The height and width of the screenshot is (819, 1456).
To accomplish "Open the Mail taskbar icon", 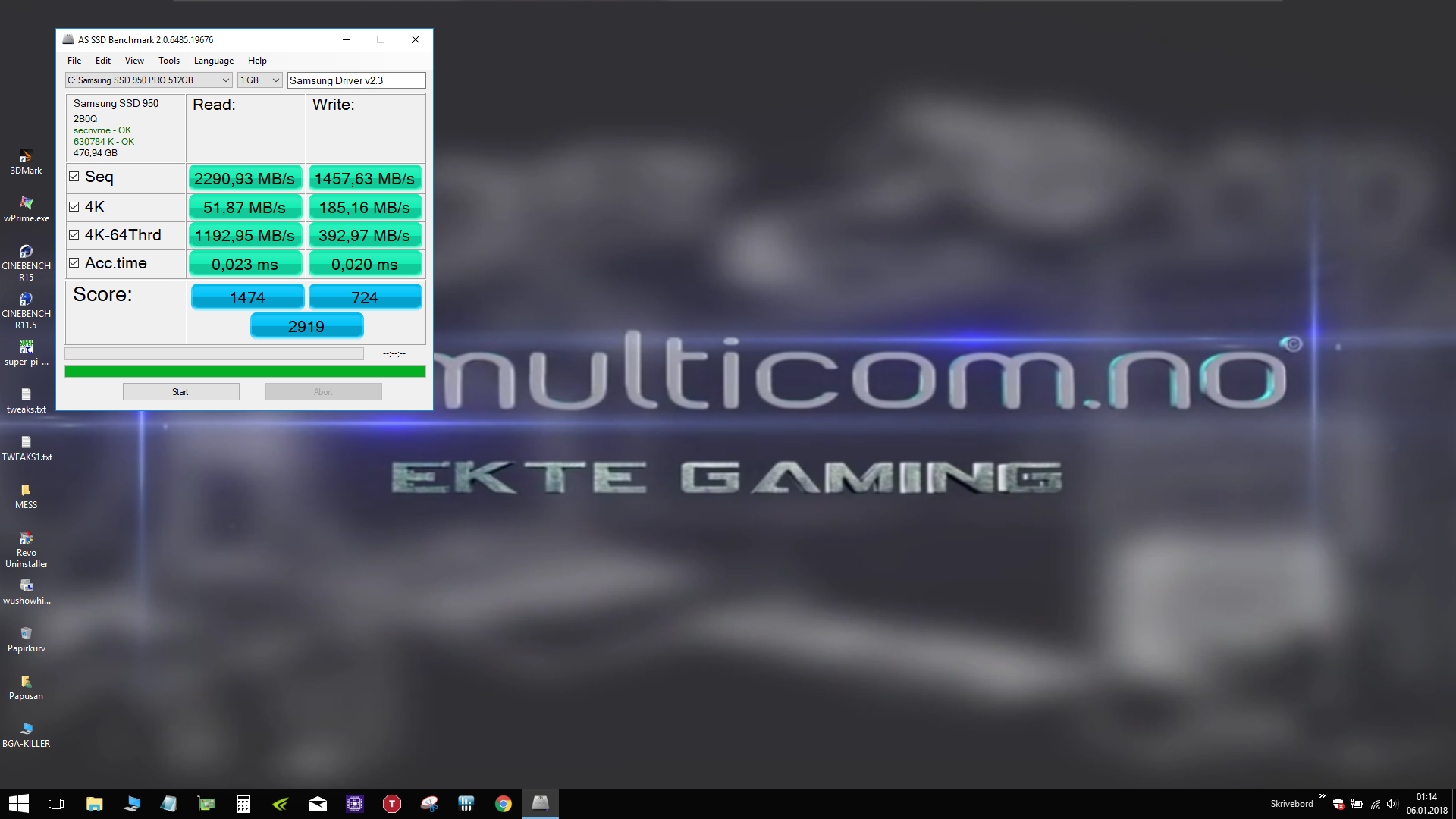I will click(318, 804).
